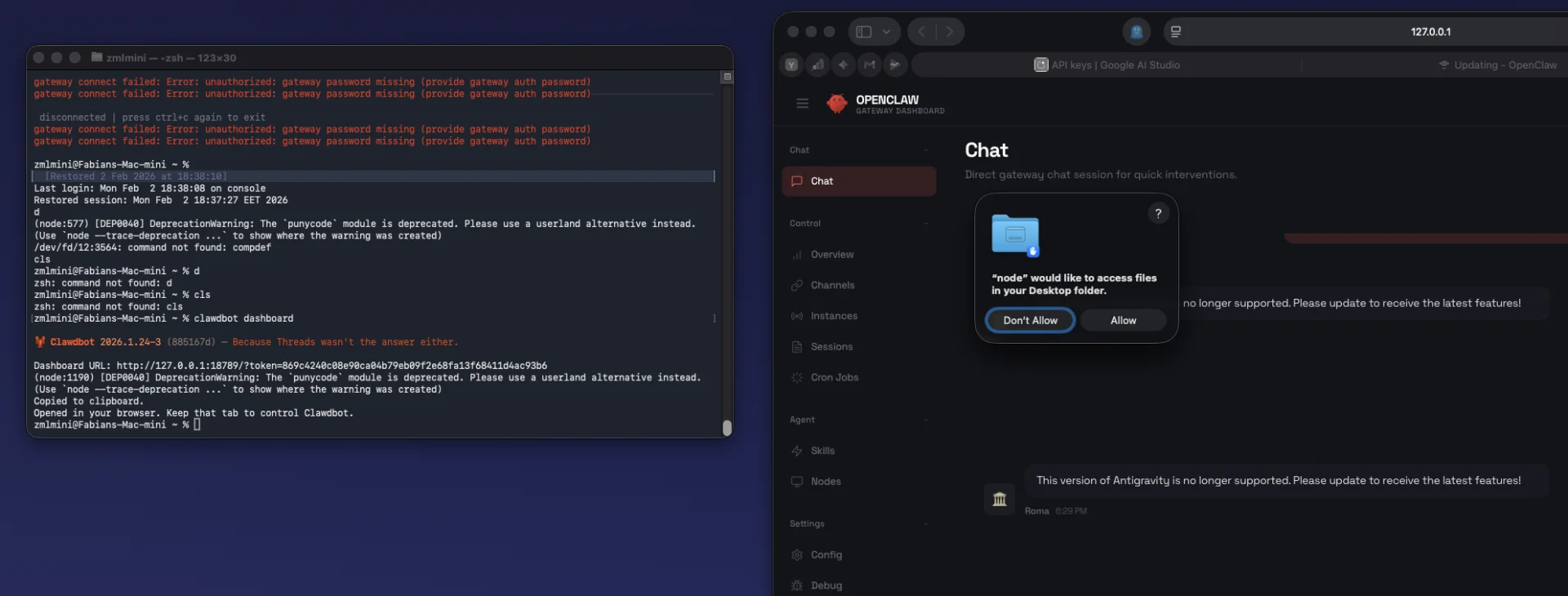Open the help question mark in the dialog

(1158, 213)
